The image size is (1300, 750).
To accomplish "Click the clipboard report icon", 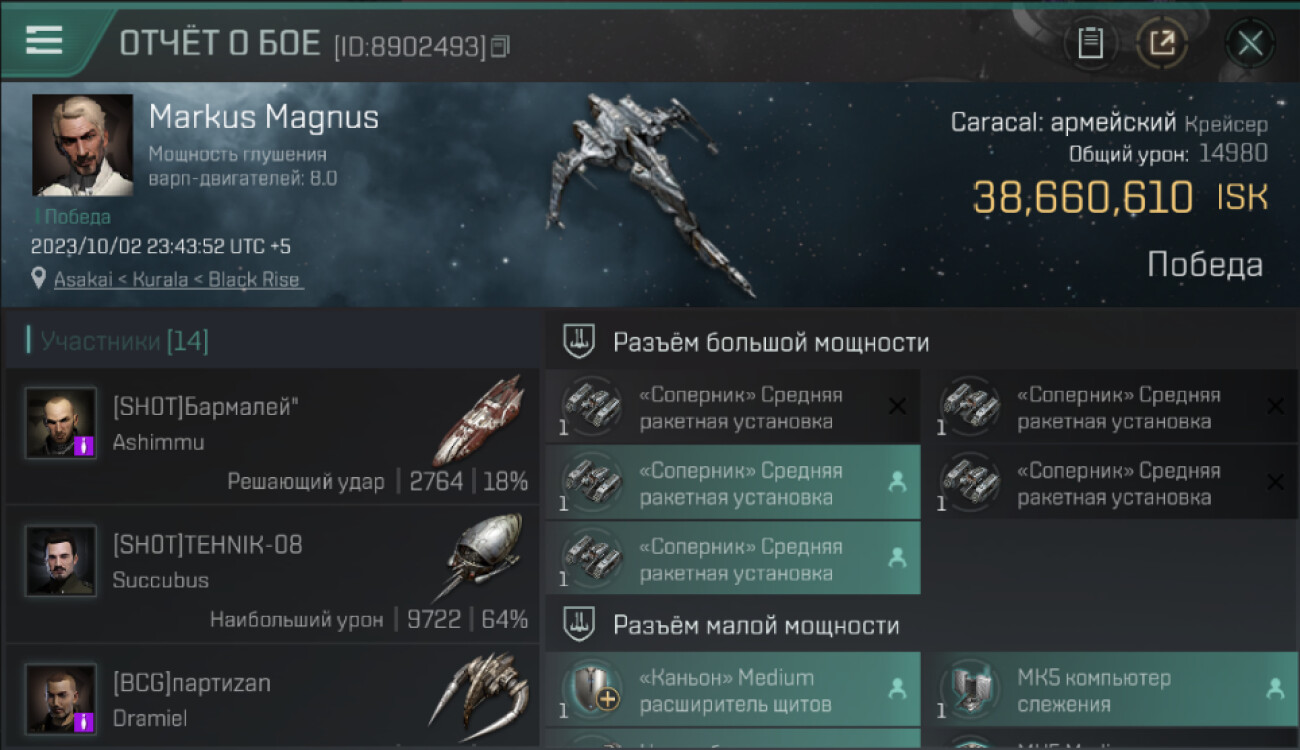I will (1090, 43).
